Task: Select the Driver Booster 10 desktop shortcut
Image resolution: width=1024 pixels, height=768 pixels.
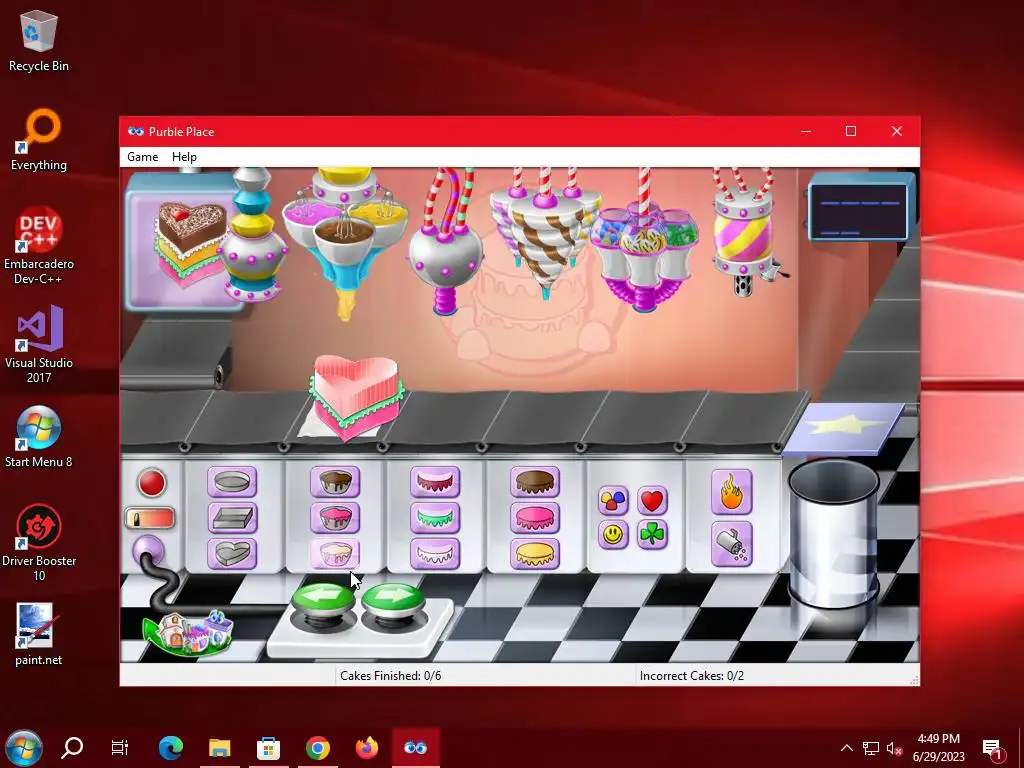Action: [39, 543]
